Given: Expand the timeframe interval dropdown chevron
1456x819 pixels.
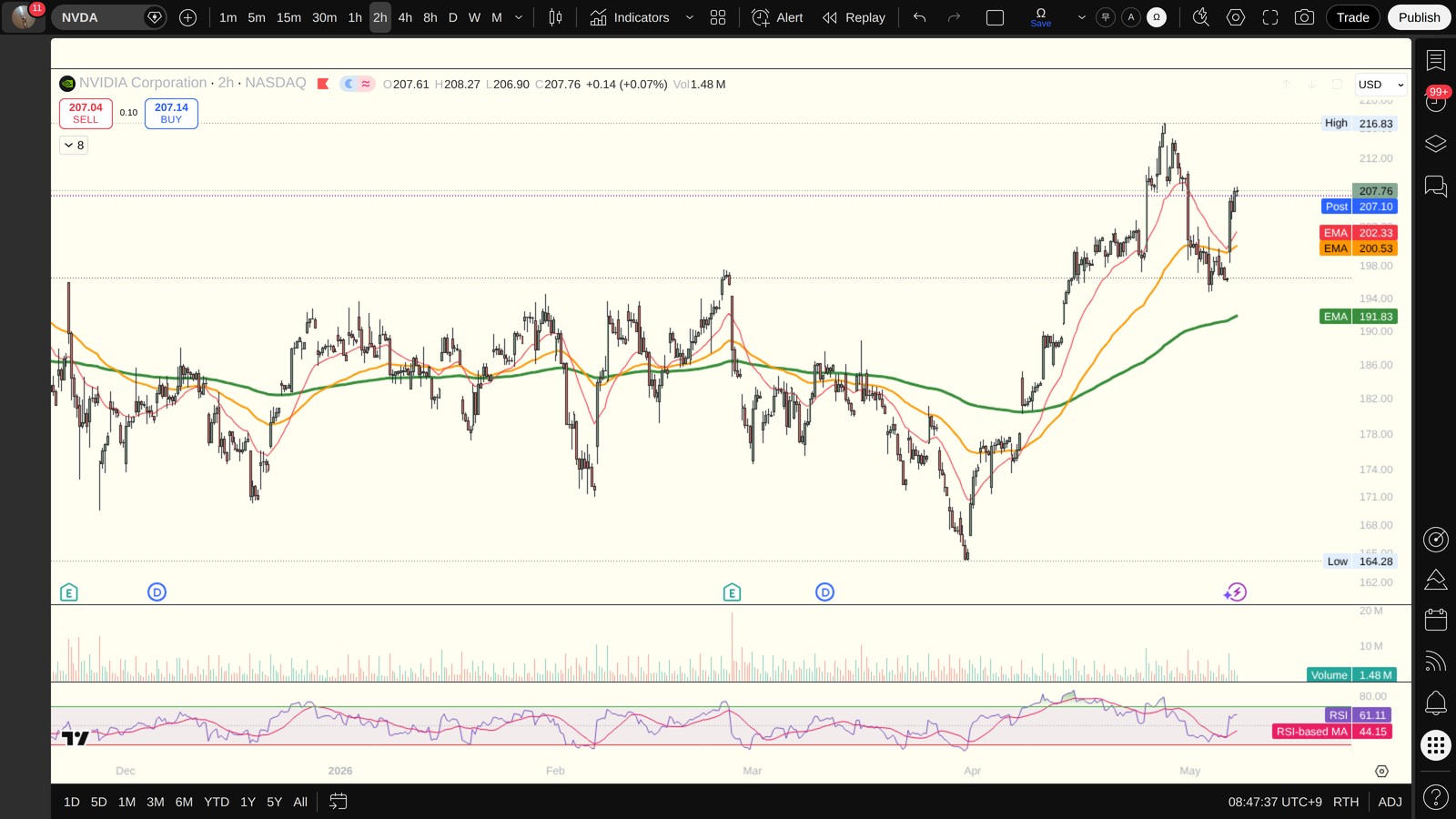Looking at the screenshot, I should pyautogui.click(x=519, y=17).
